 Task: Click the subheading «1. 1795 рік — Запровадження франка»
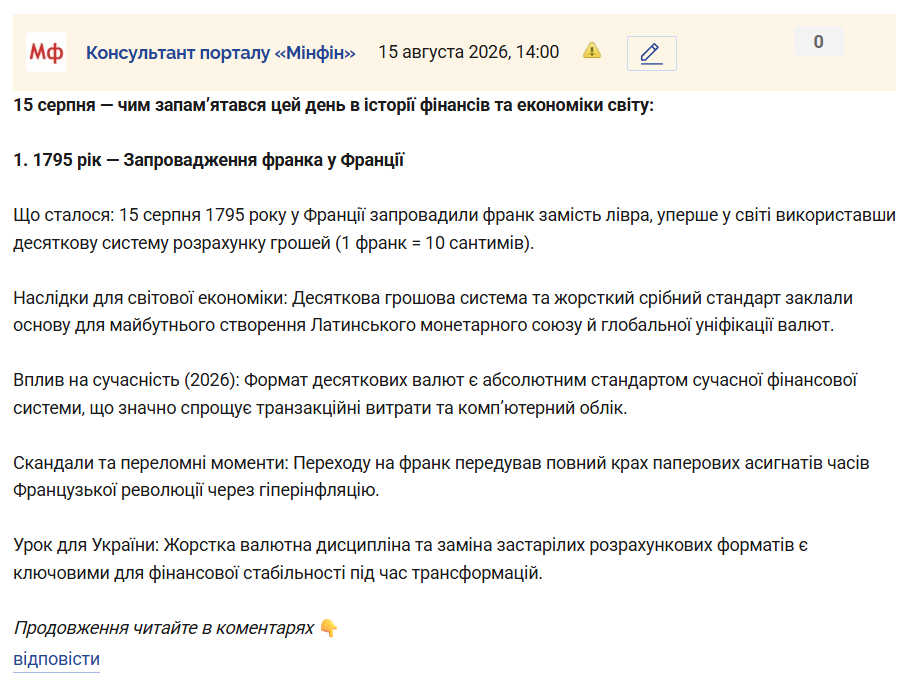209,160
